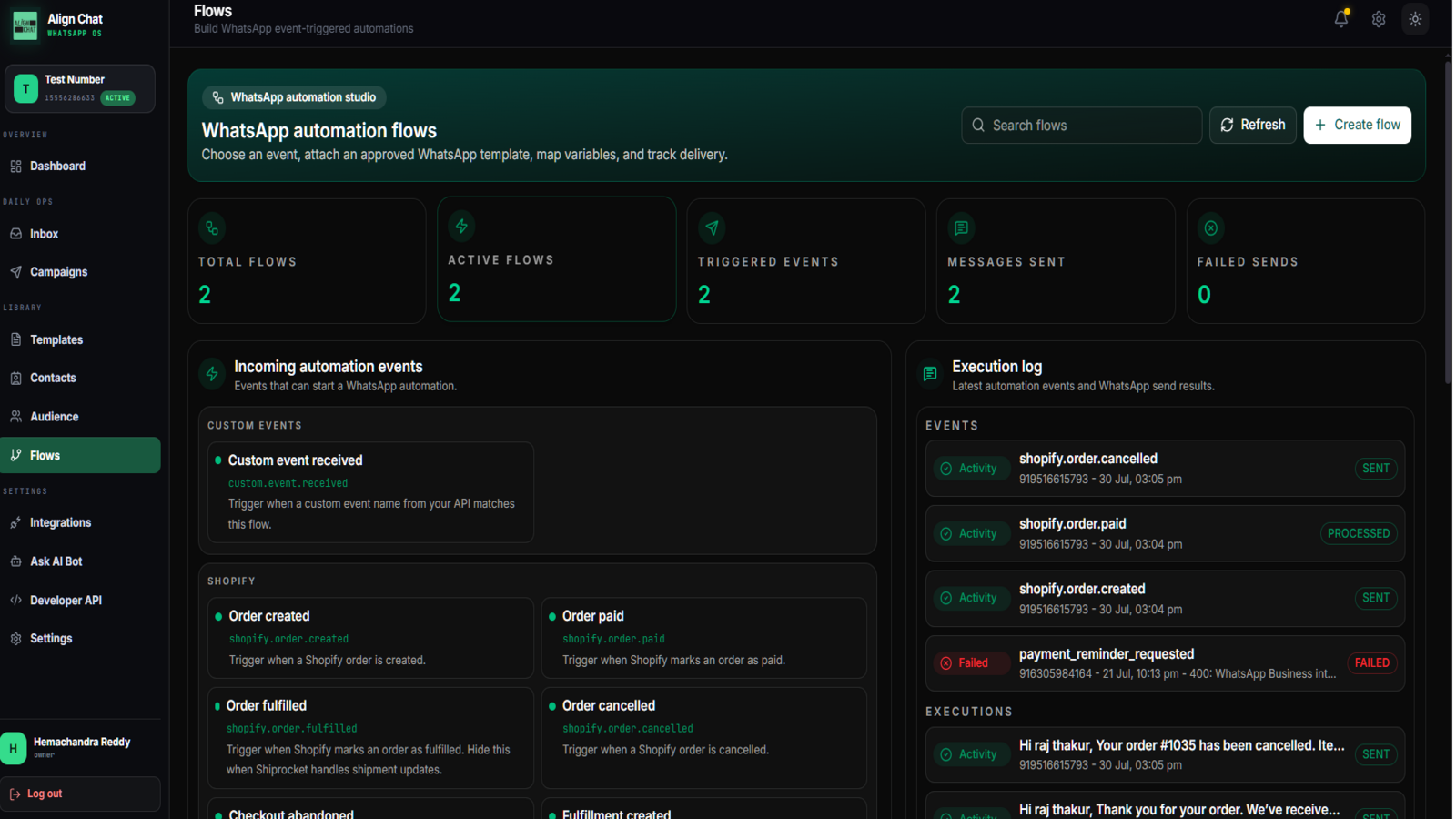Image resolution: width=1456 pixels, height=819 pixels.
Task: Select the Fulfillment created event card
Action: click(704, 809)
